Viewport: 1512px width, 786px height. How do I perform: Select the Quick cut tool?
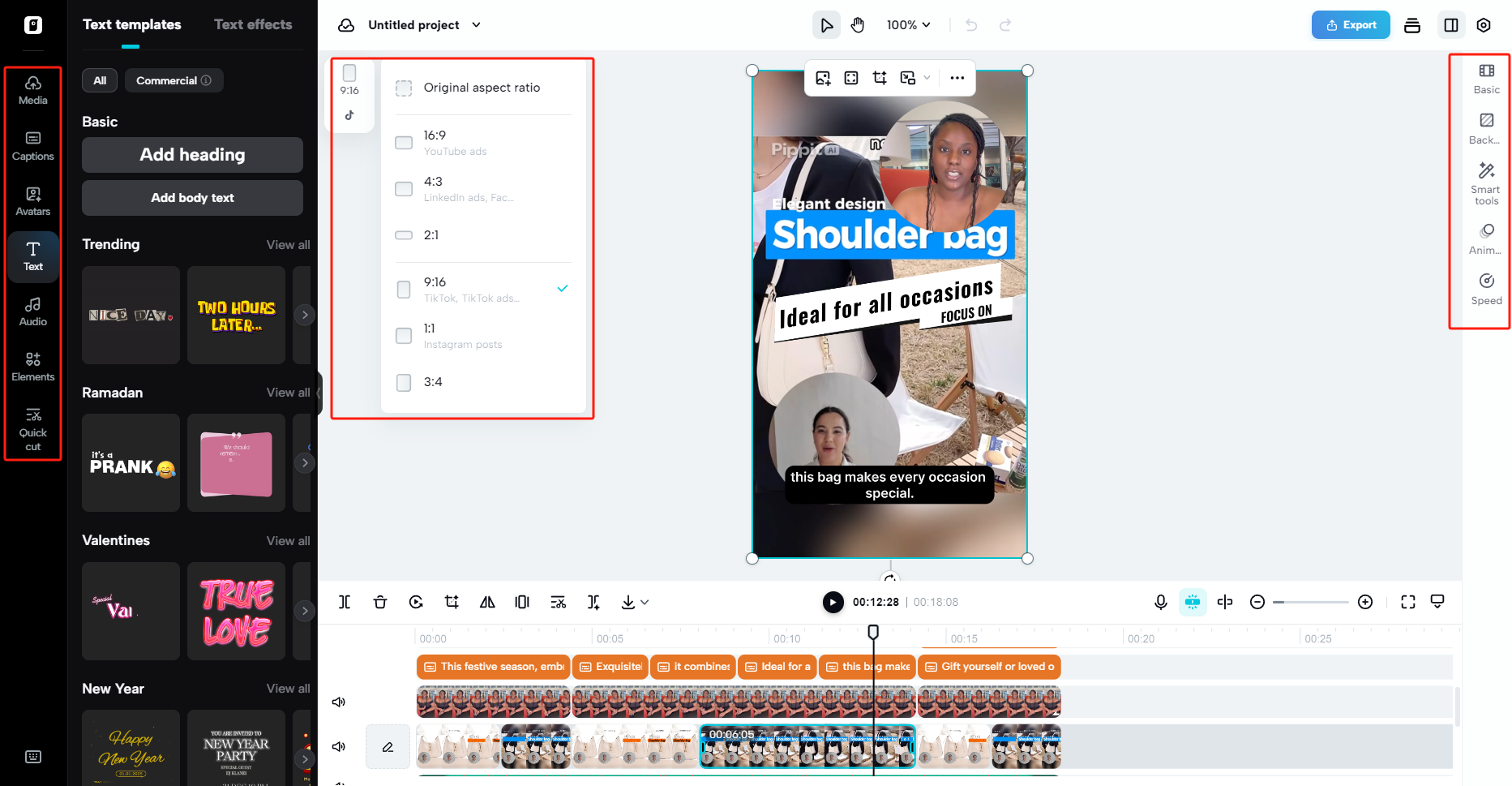pyautogui.click(x=32, y=428)
